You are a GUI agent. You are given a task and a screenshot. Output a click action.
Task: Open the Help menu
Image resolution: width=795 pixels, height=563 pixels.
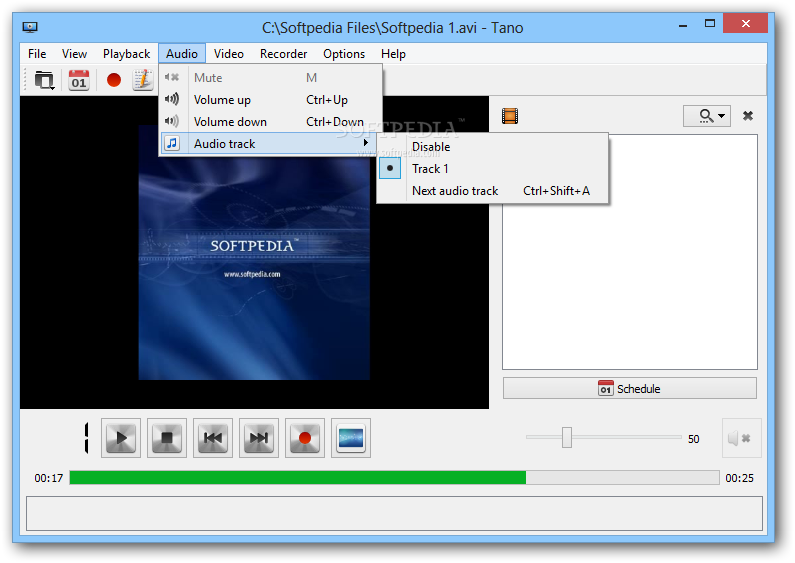pos(393,54)
